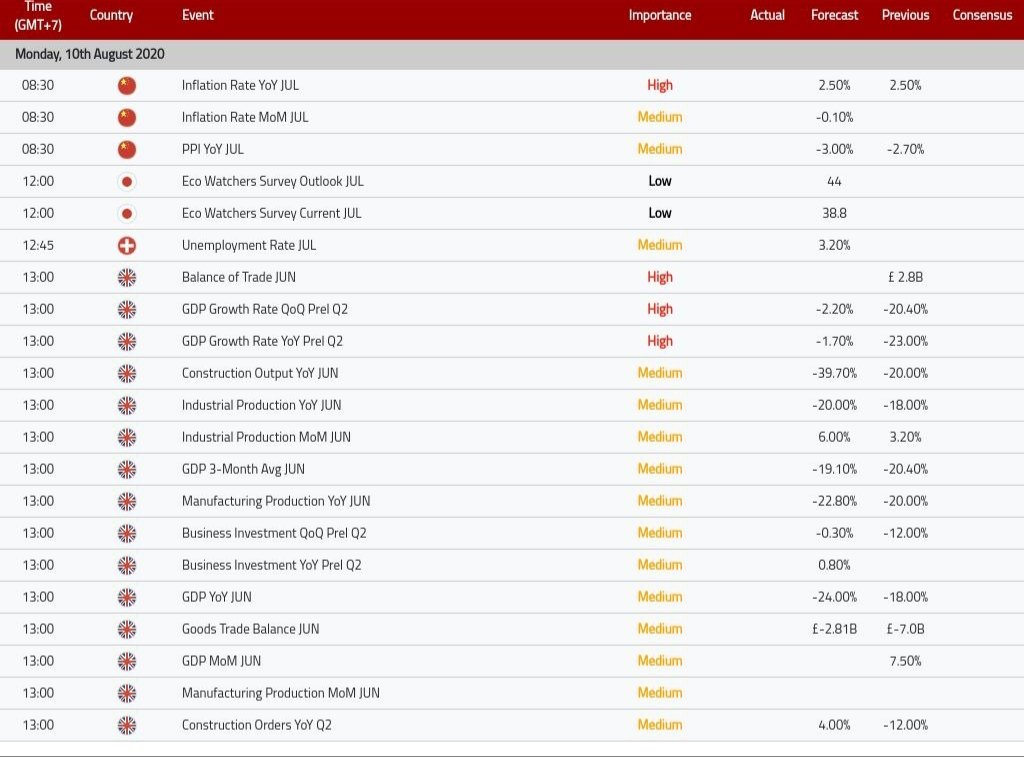Image resolution: width=1024 pixels, height=757 pixels.
Task: Click High importance label for Balance of Trade
Action: [x=659, y=277]
